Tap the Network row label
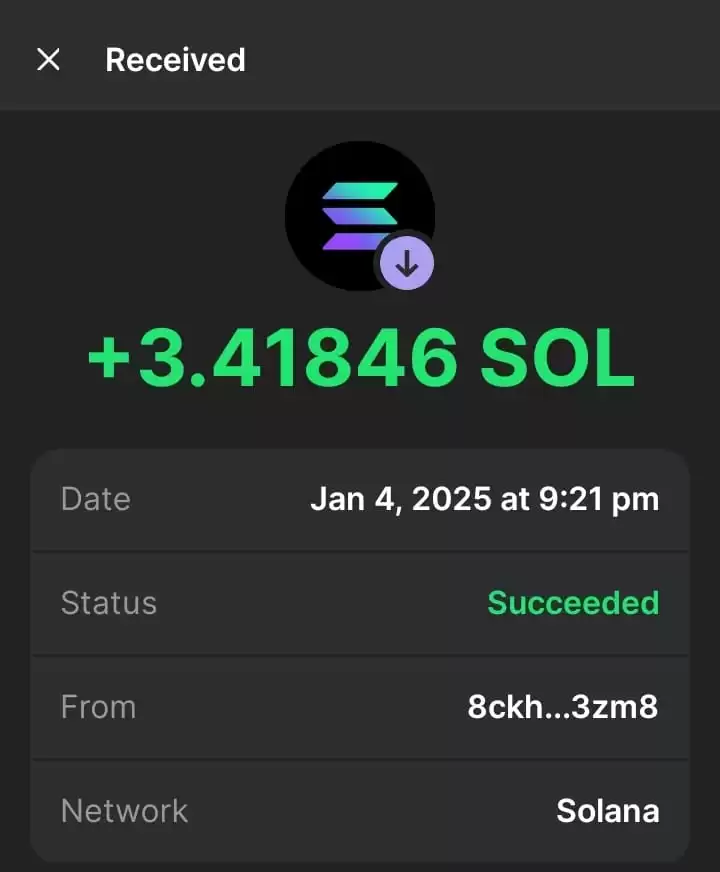The height and width of the screenshot is (872, 720). point(124,811)
